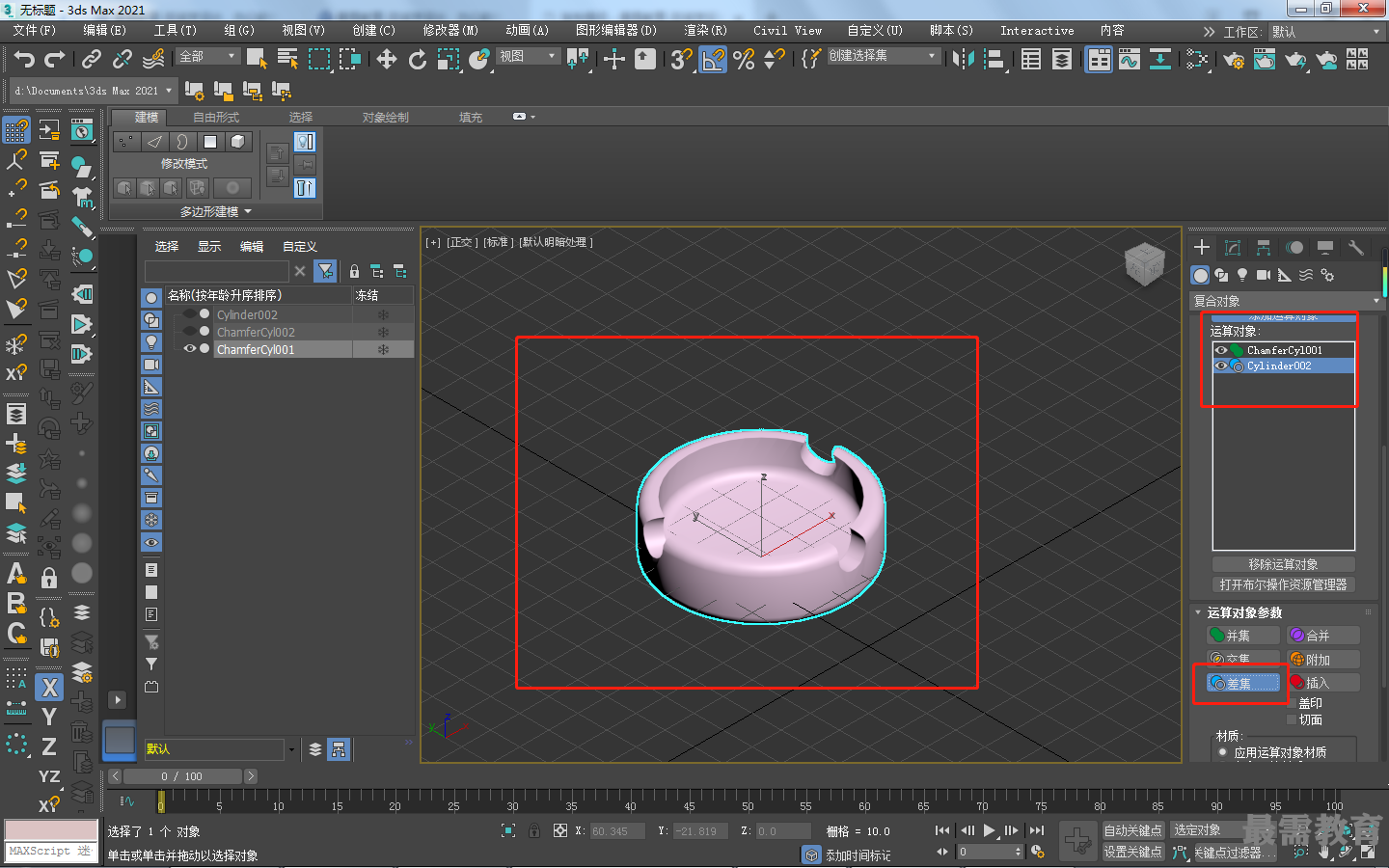Open the 图形编辑器(D) menu
This screenshot has height=868, width=1389.
(616, 31)
